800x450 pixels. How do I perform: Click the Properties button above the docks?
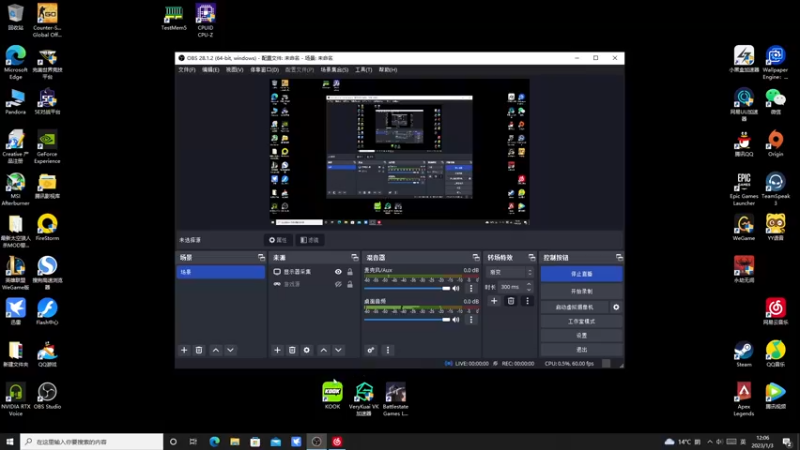[x=278, y=240]
